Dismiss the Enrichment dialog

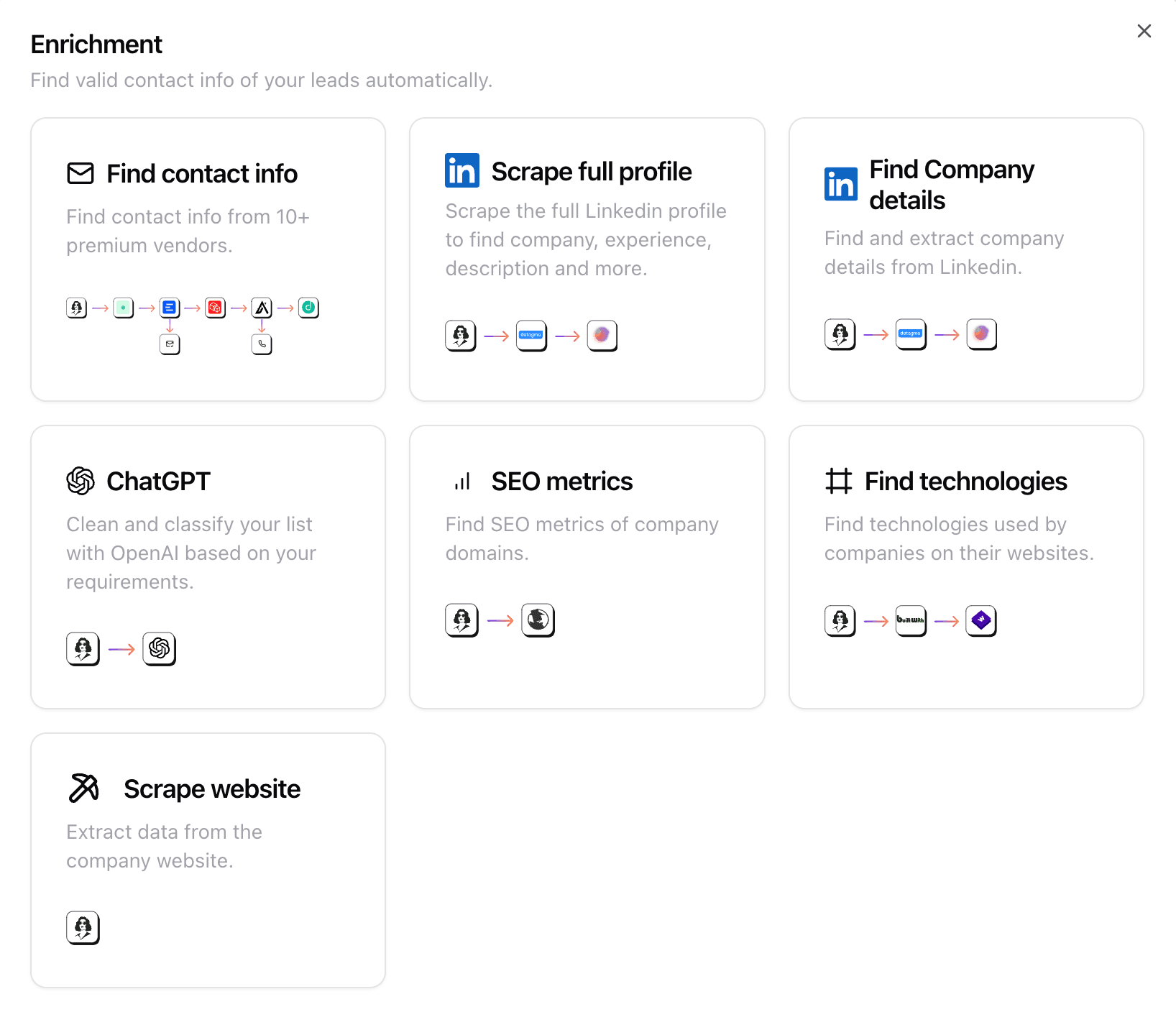(x=1144, y=31)
